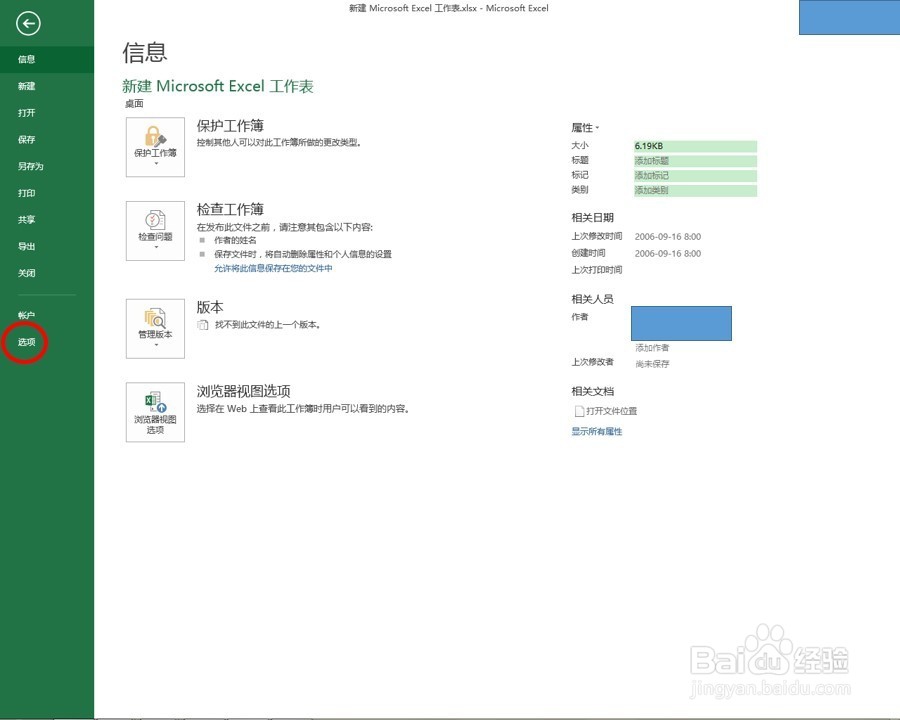Viewport: 900px width, 720px height.
Task: Click the 浏览器视图选项 button
Action: [155, 412]
